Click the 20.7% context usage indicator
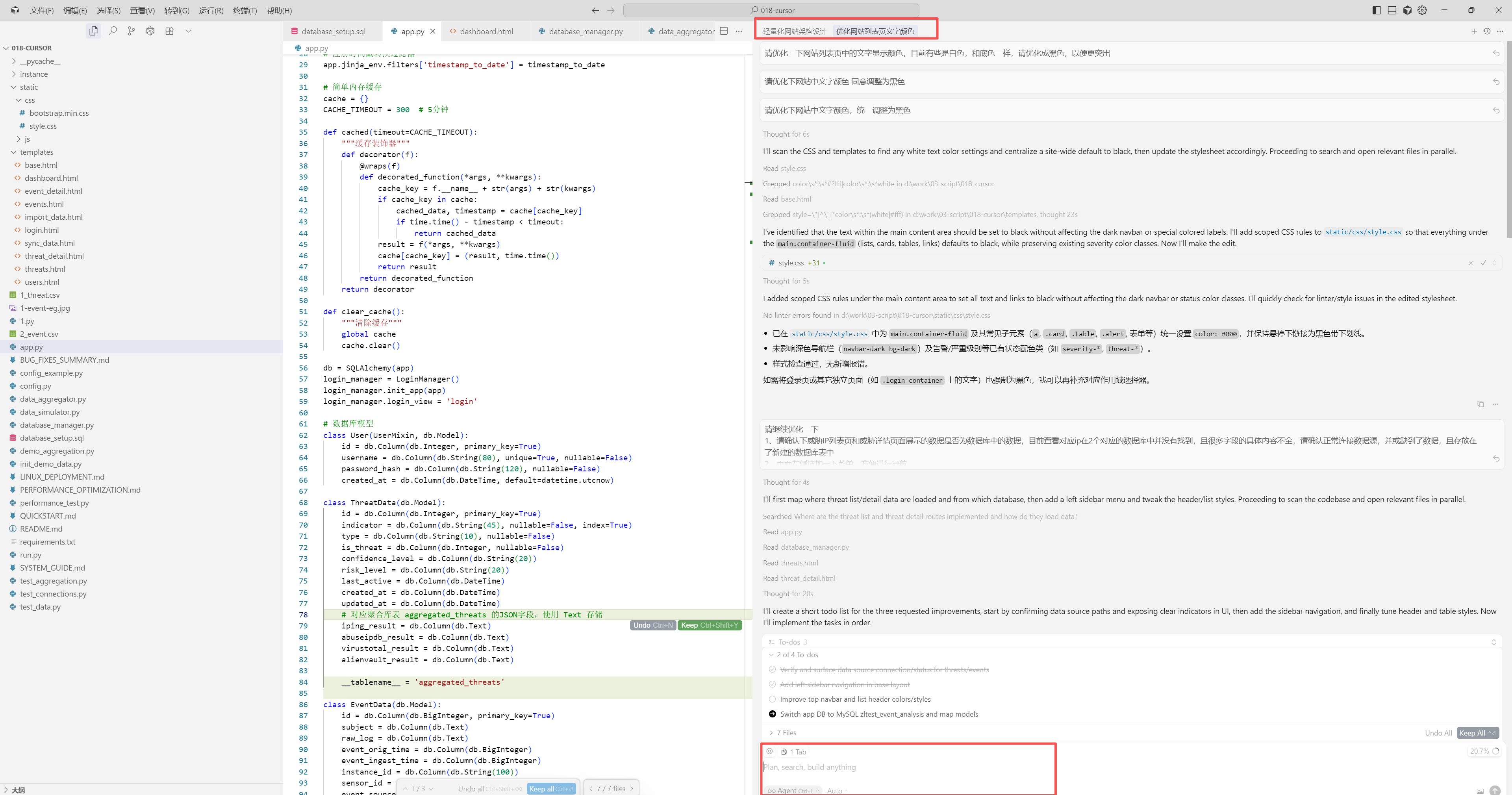This screenshot has width=1512, height=795. [x=1484, y=751]
